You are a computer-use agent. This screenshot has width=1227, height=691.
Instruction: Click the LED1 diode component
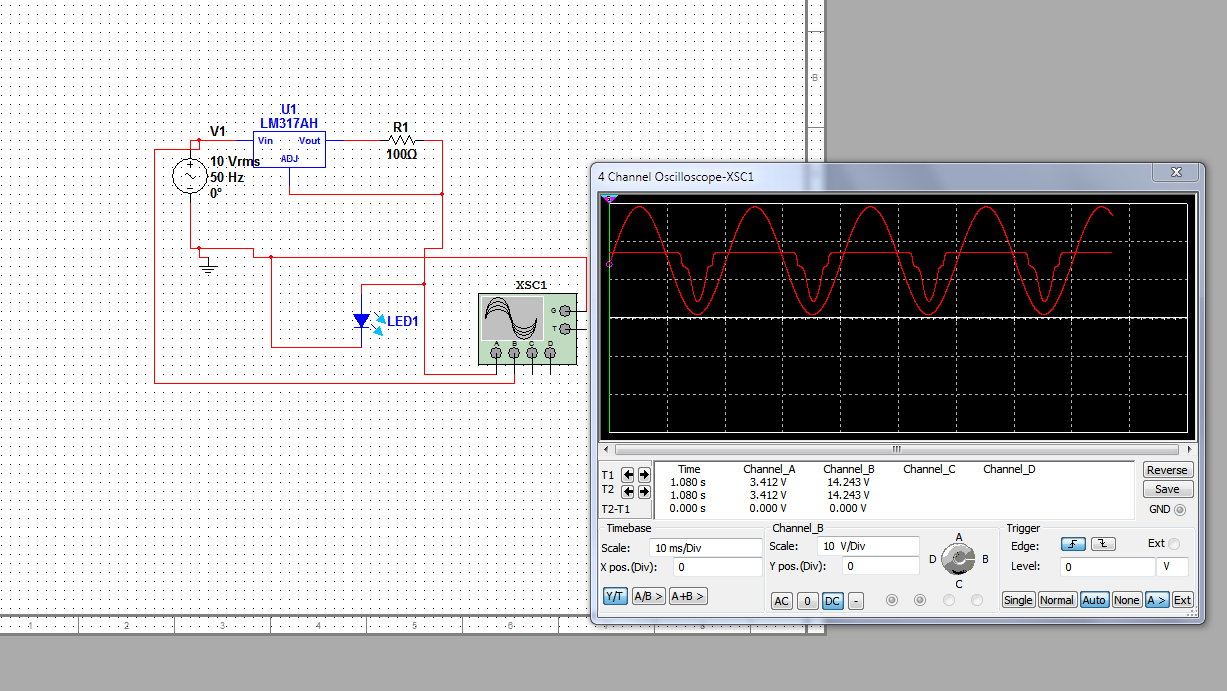pyautogui.click(x=362, y=321)
